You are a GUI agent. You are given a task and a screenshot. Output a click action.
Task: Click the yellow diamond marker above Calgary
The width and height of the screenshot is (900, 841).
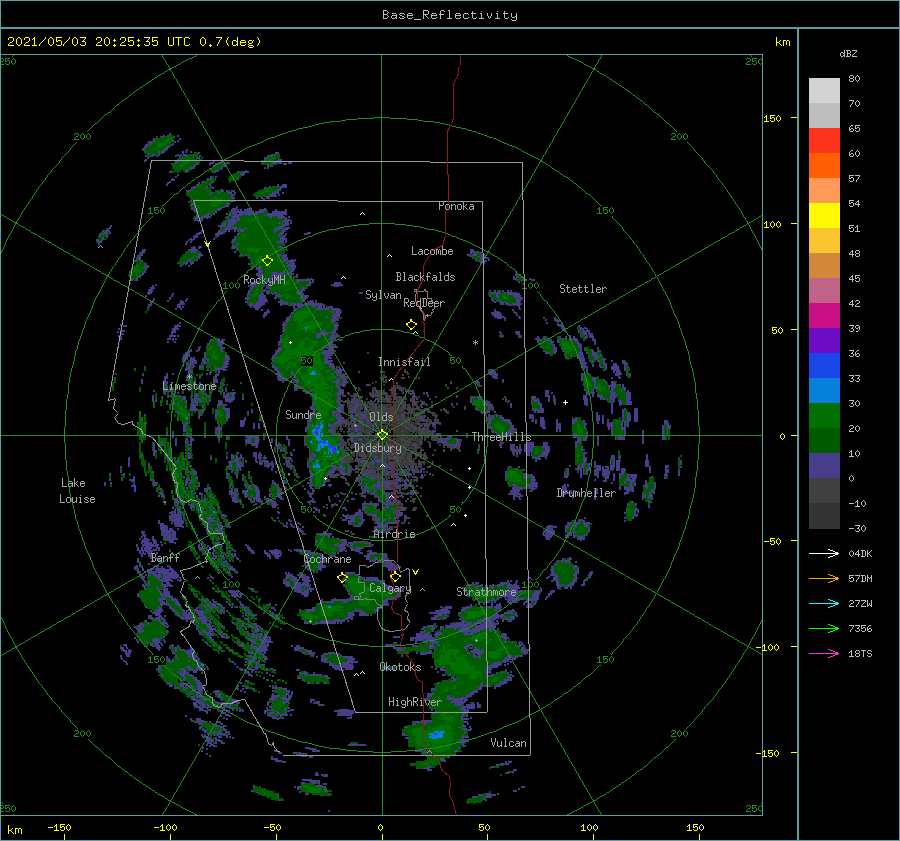point(395,576)
